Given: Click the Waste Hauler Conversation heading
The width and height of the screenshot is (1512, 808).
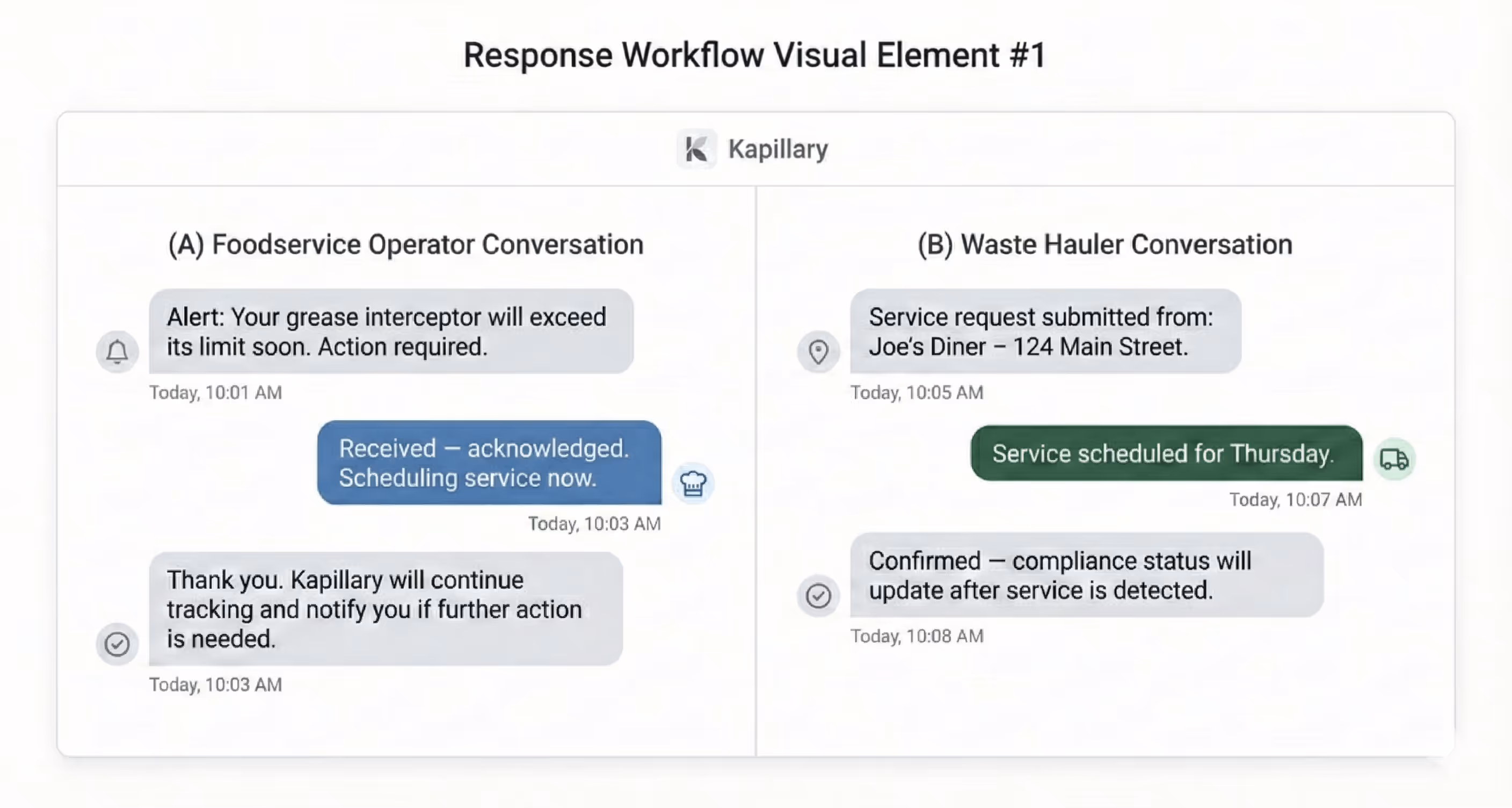Looking at the screenshot, I should (1104, 244).
